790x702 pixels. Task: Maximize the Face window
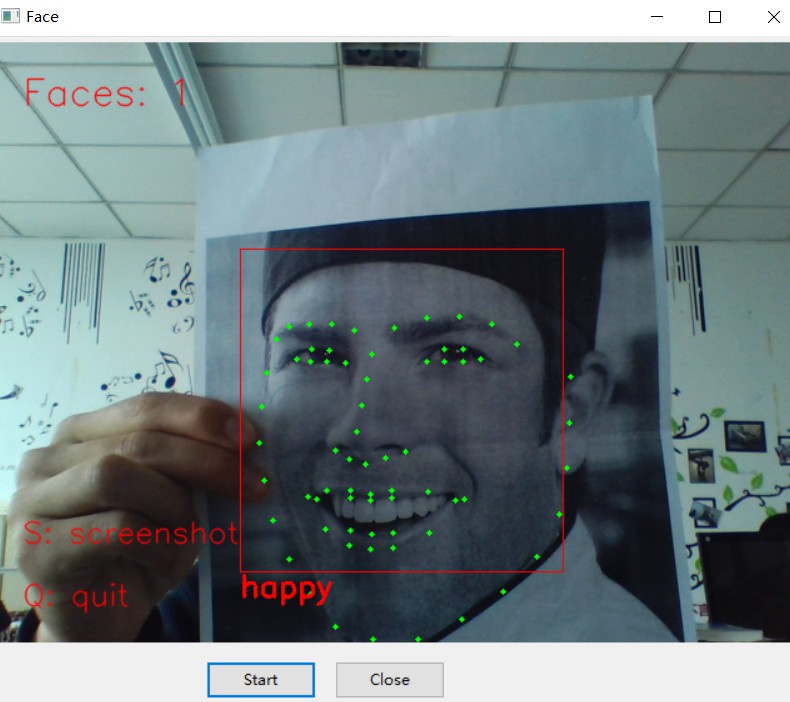[x=715, y=17]
